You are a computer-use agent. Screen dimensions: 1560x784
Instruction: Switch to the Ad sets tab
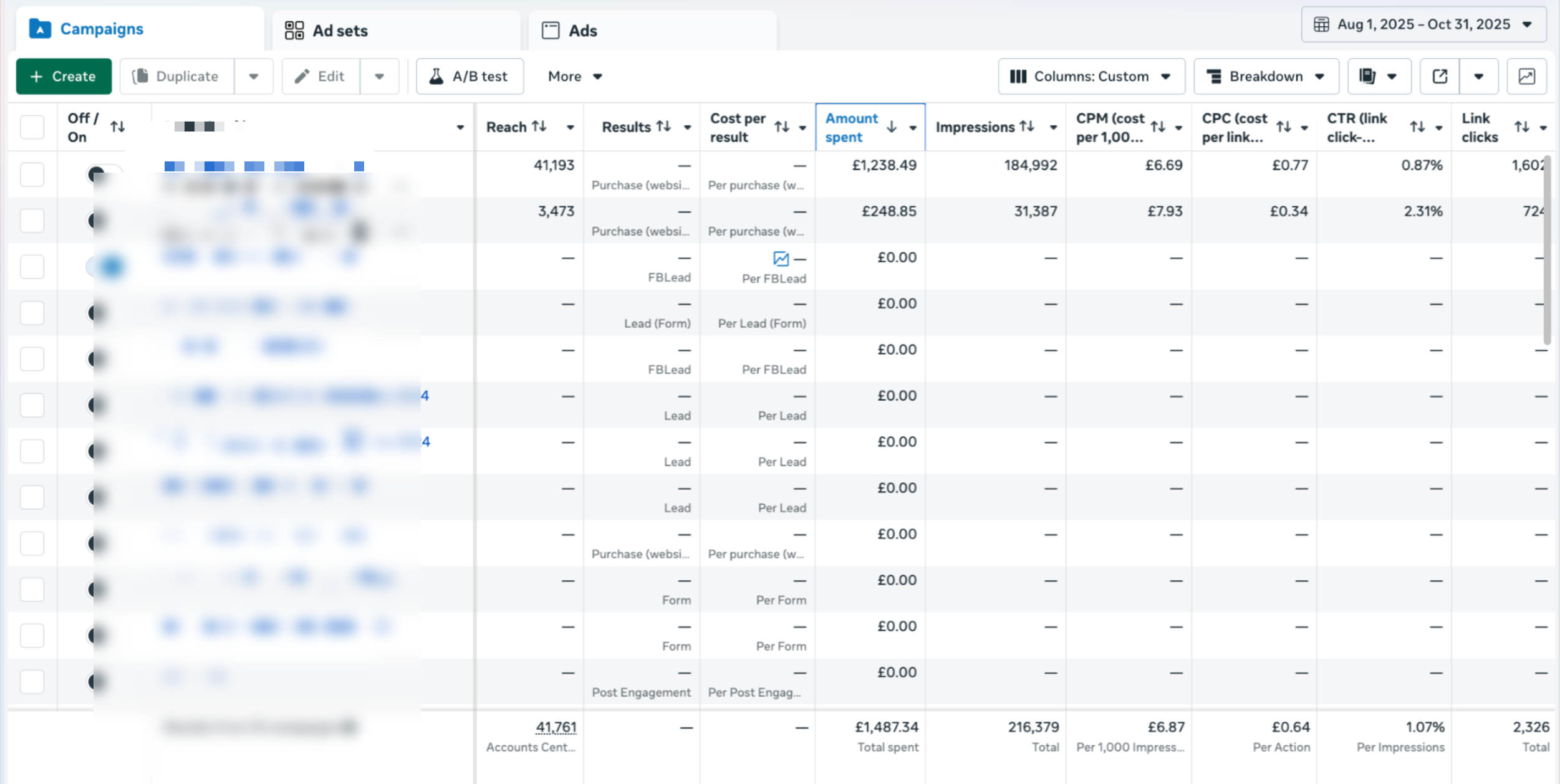[396, 31]
